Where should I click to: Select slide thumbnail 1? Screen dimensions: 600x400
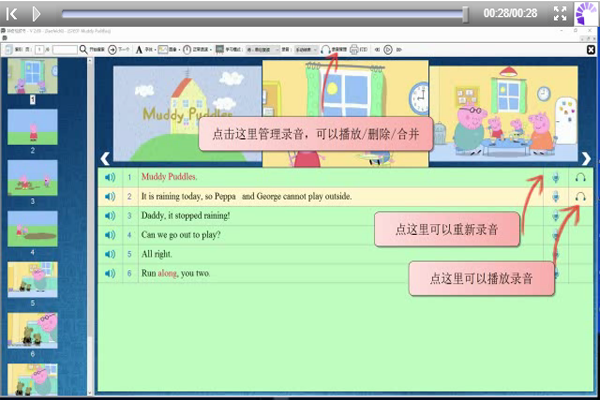tap(33, 76)
